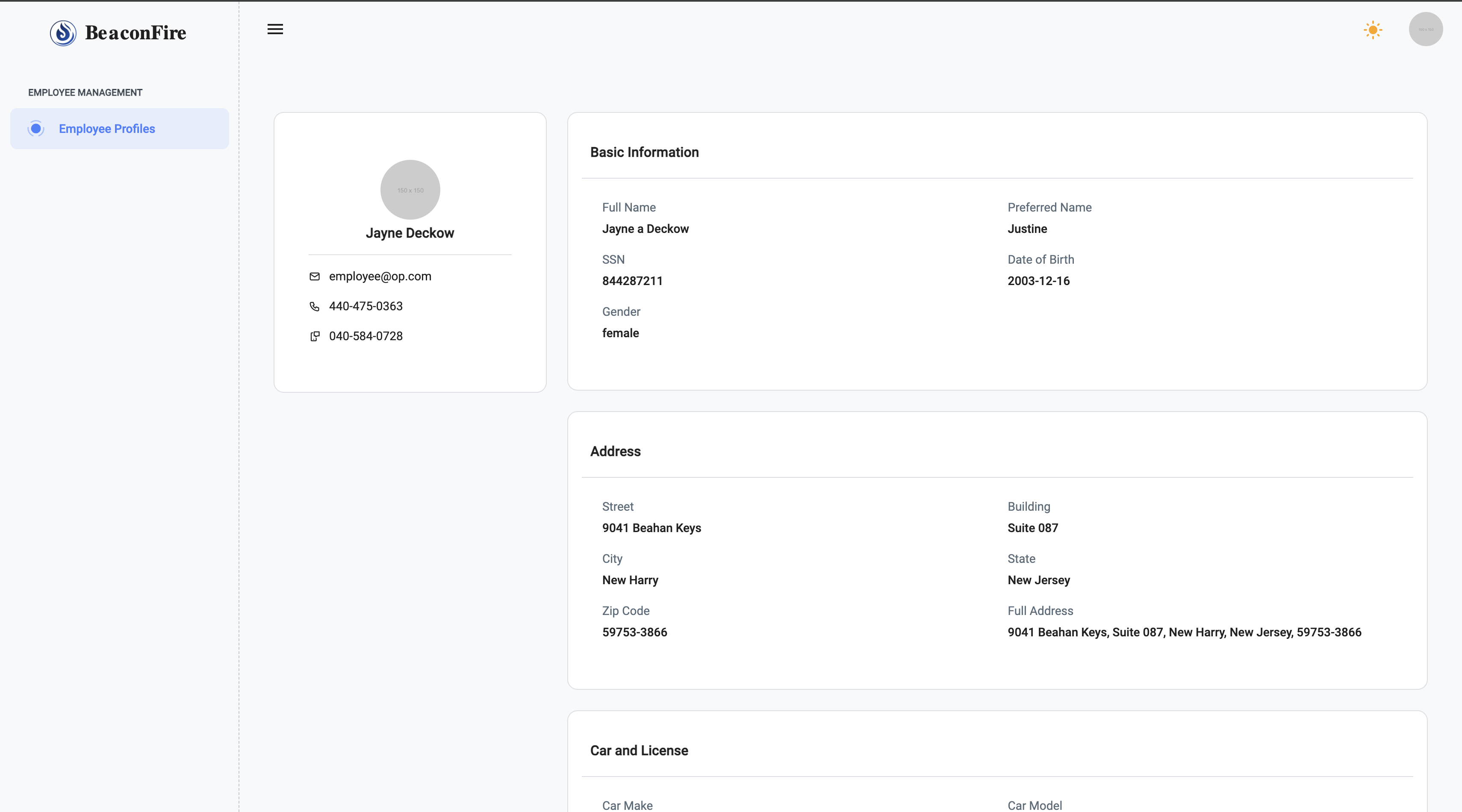Click the employee@op.com email link
The image size is (1462, 812).
point(380,277)
